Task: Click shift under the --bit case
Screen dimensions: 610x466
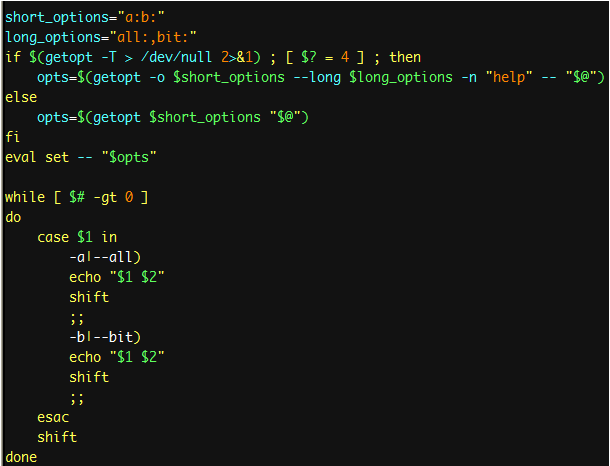Action: tap(89, 377)
